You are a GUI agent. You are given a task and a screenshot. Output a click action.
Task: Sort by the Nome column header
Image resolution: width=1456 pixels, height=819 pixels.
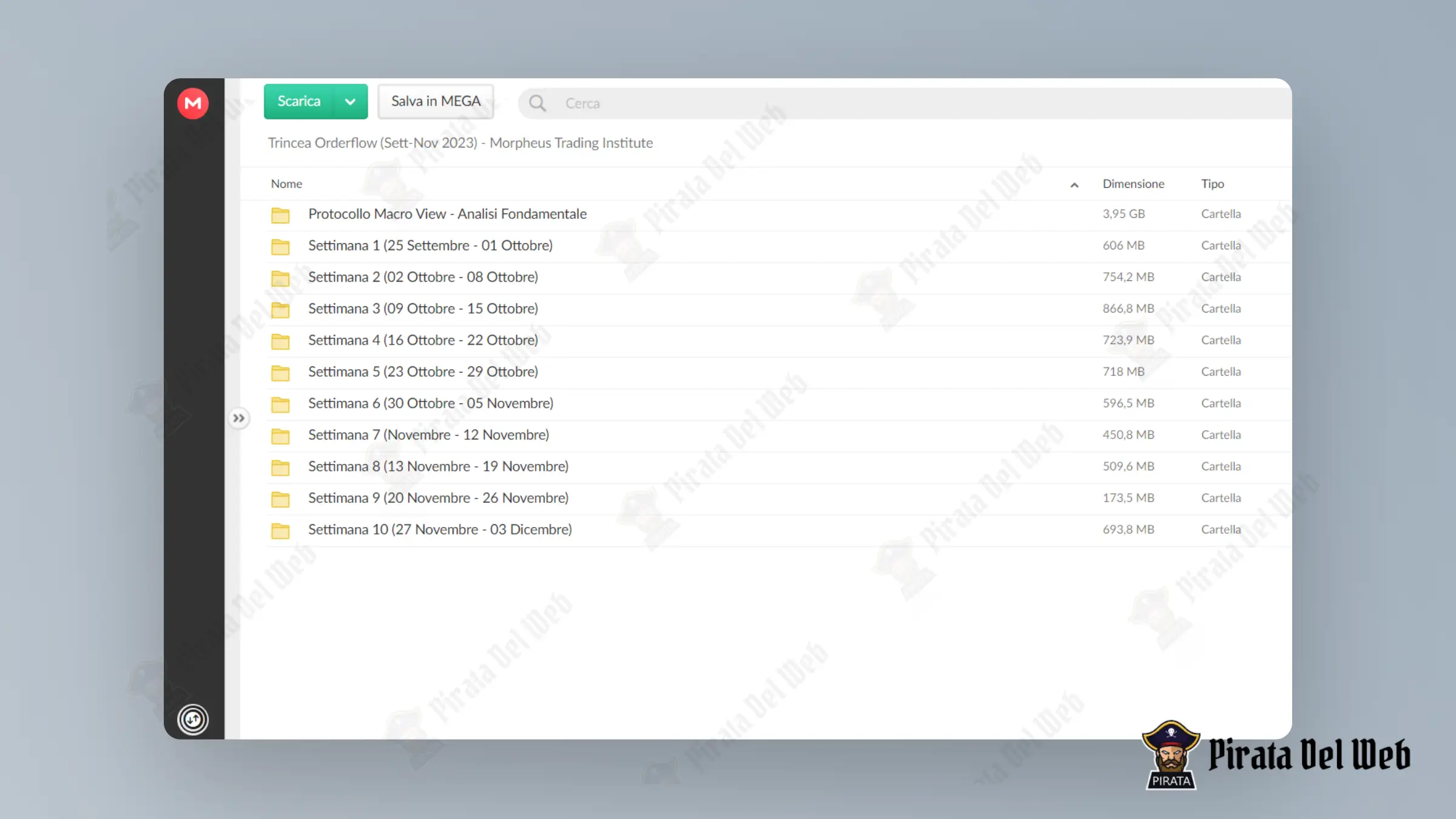(x=286, y=184)
